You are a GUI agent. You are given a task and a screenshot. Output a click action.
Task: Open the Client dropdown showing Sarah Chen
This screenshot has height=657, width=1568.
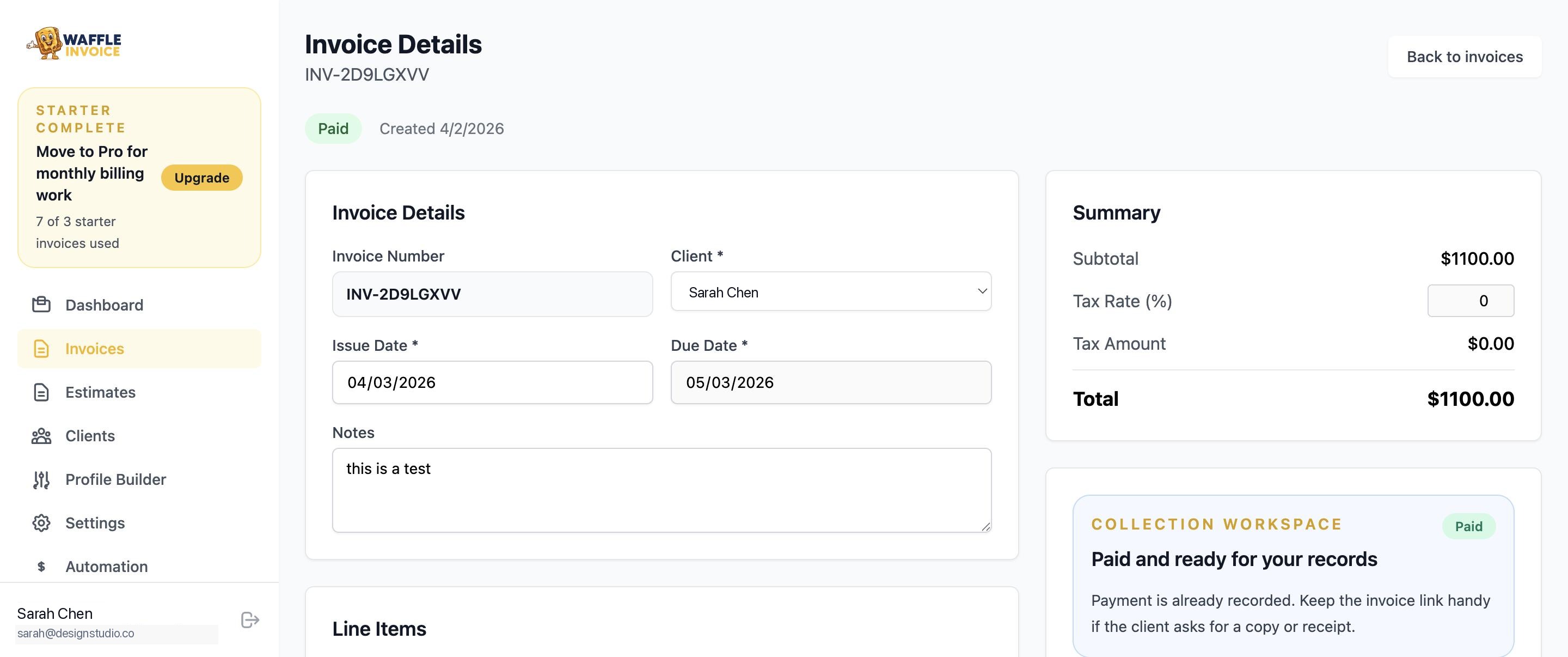tap(830, 291)
